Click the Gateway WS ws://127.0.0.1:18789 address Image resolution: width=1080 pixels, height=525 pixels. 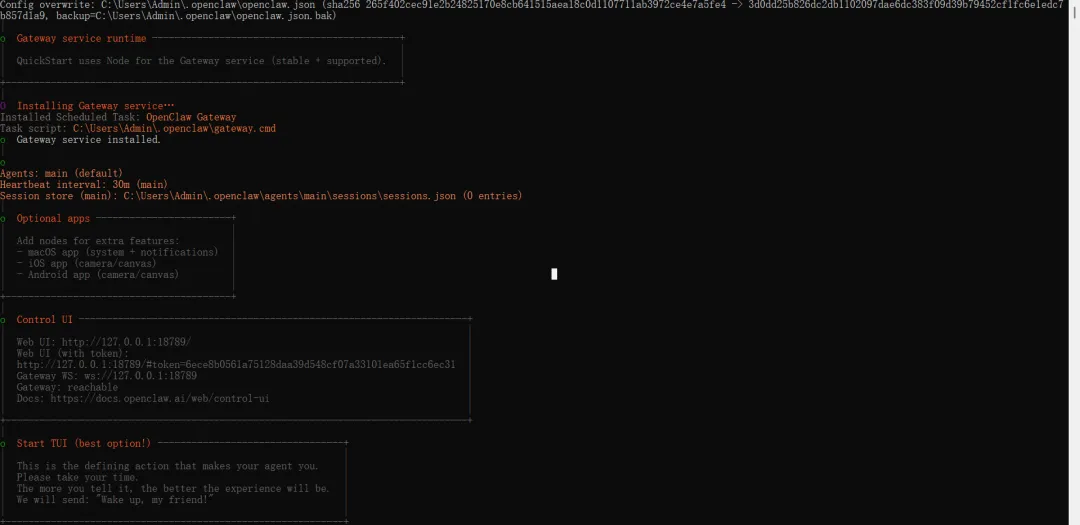[x=141, y=375]
